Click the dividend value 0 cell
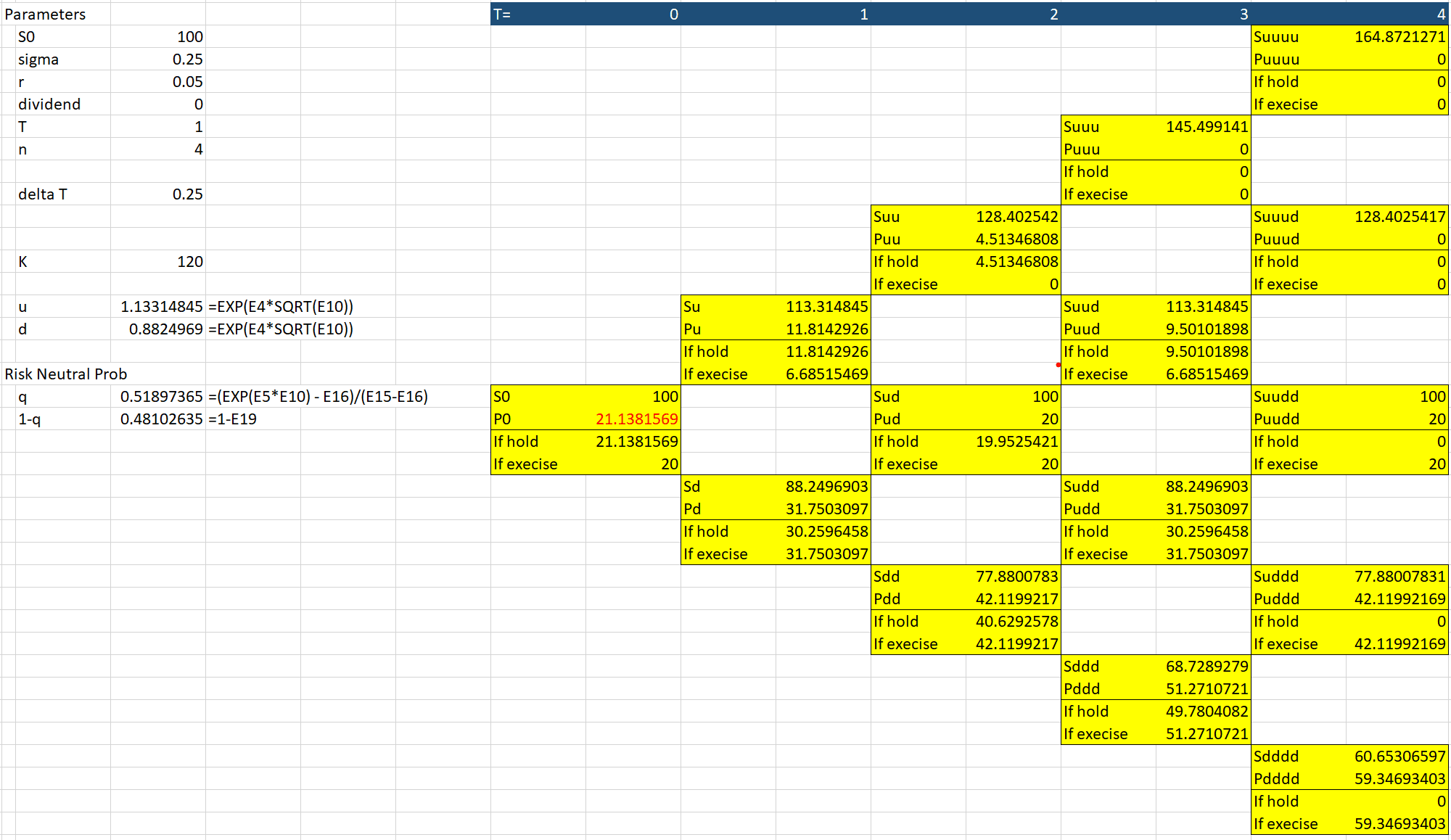The height and width of the screenshot is (840, 1451). click(158, 104)
